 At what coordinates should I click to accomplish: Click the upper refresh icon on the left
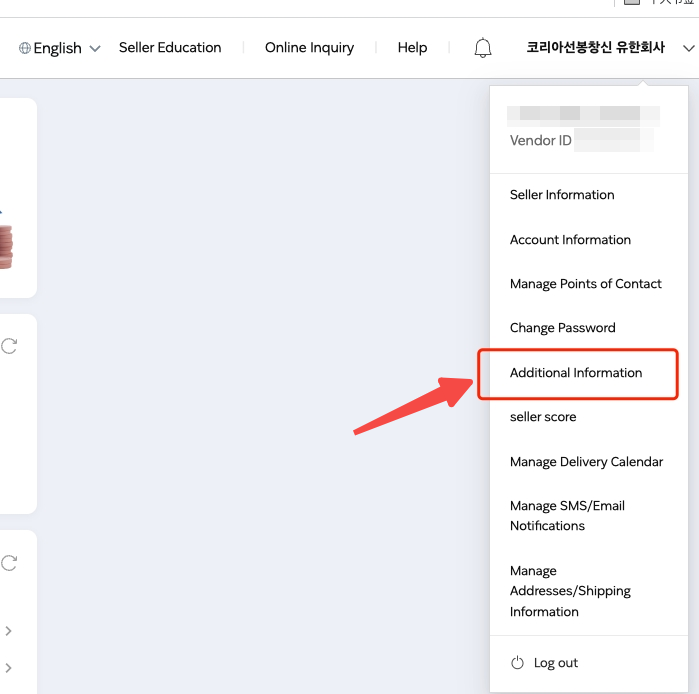(x=9, y=346)
